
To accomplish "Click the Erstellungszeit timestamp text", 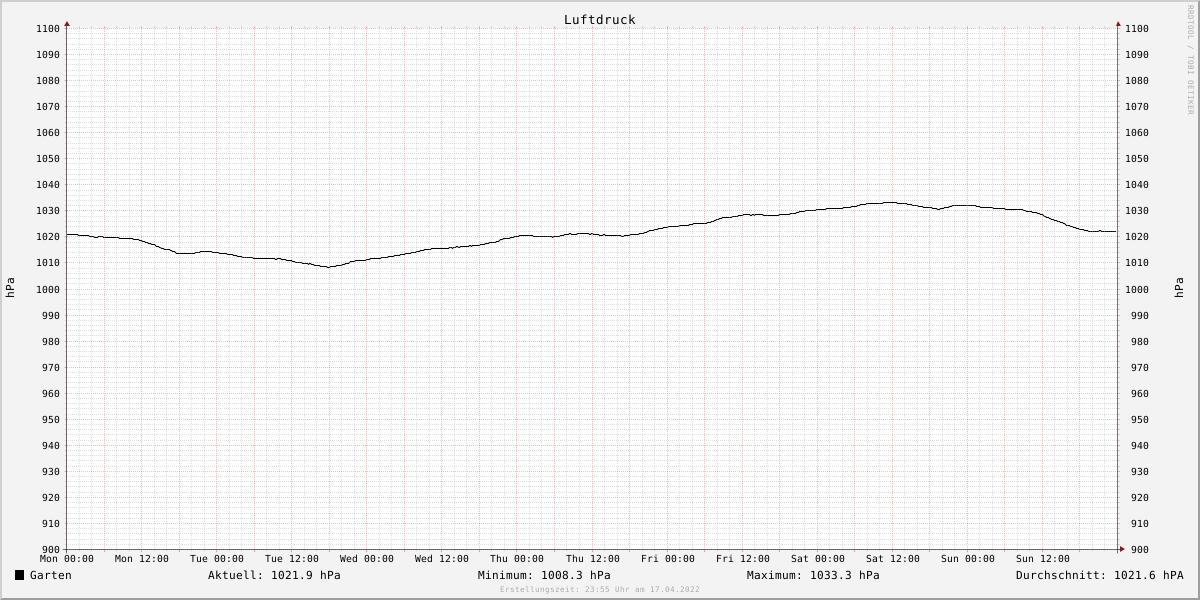I will (600, 590).
